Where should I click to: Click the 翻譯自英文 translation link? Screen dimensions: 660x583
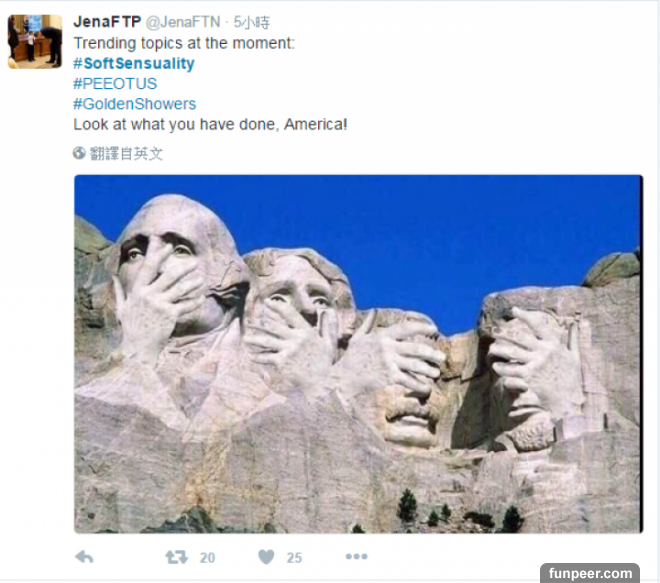click(126, 154)
